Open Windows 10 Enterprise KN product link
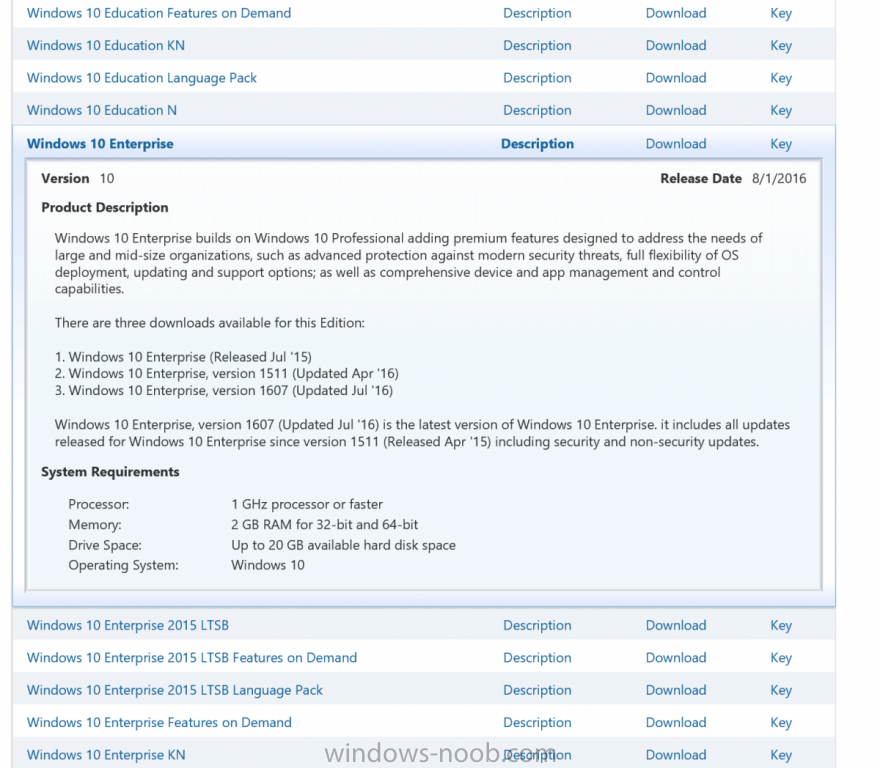This screenshot has height=768, width=880. [106, 755]
